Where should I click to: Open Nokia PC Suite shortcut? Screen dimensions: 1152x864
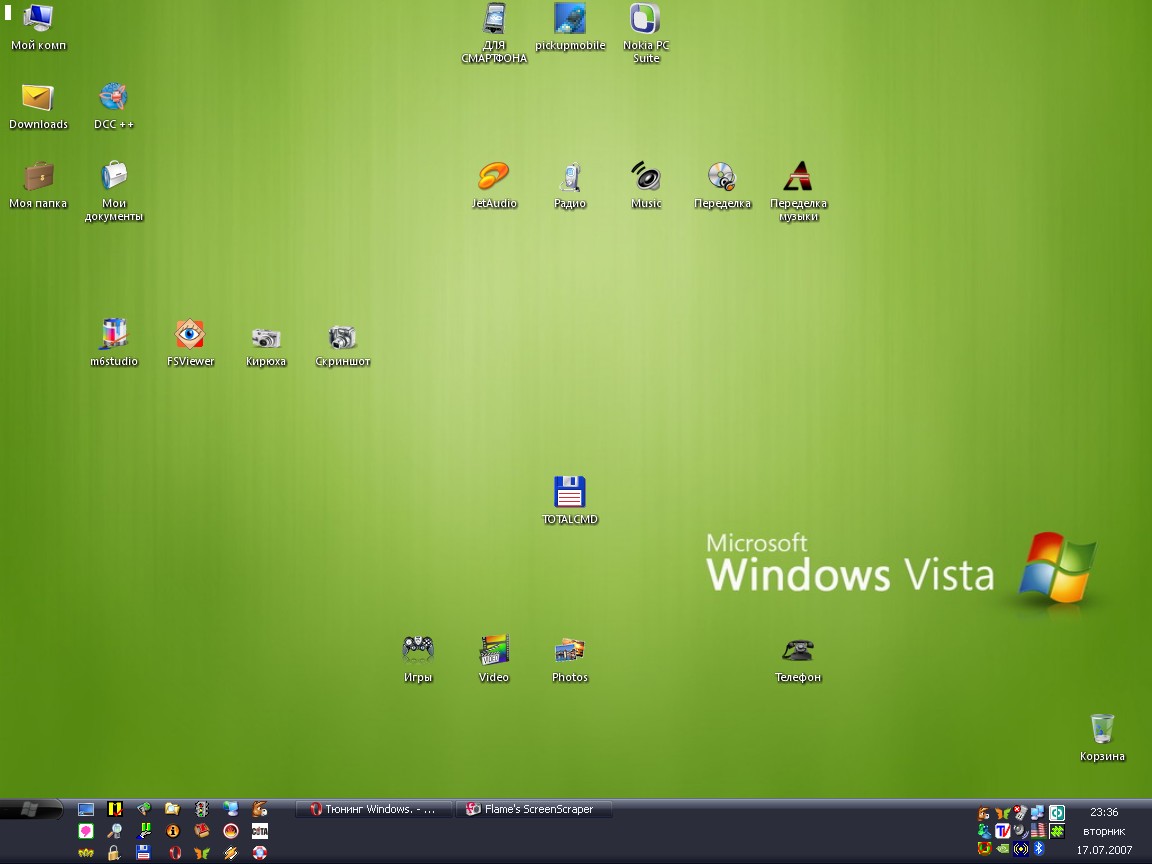click(x=646, y=19)
